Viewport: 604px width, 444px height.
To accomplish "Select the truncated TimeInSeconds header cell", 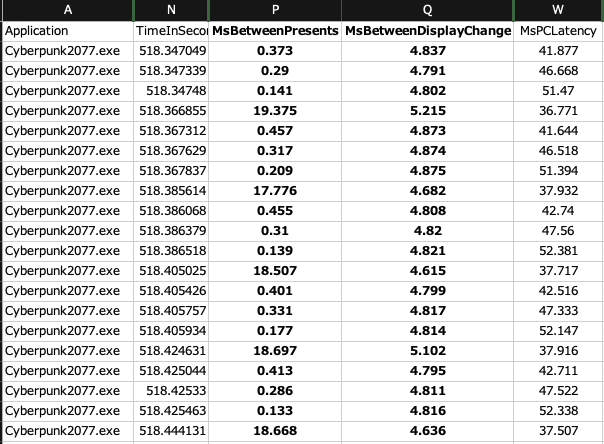I will [171, 32].
